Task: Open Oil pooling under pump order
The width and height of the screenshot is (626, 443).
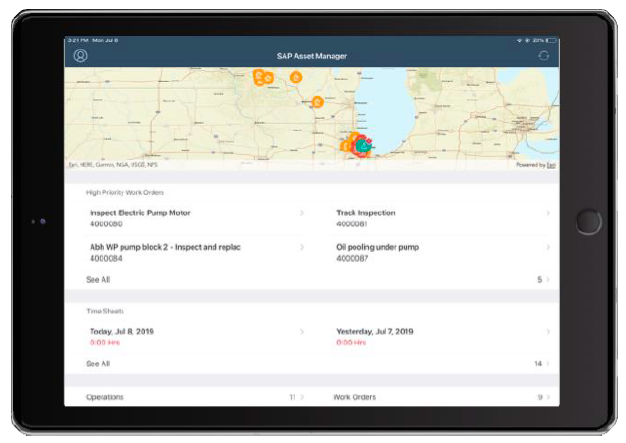Action: click(443, 252)
